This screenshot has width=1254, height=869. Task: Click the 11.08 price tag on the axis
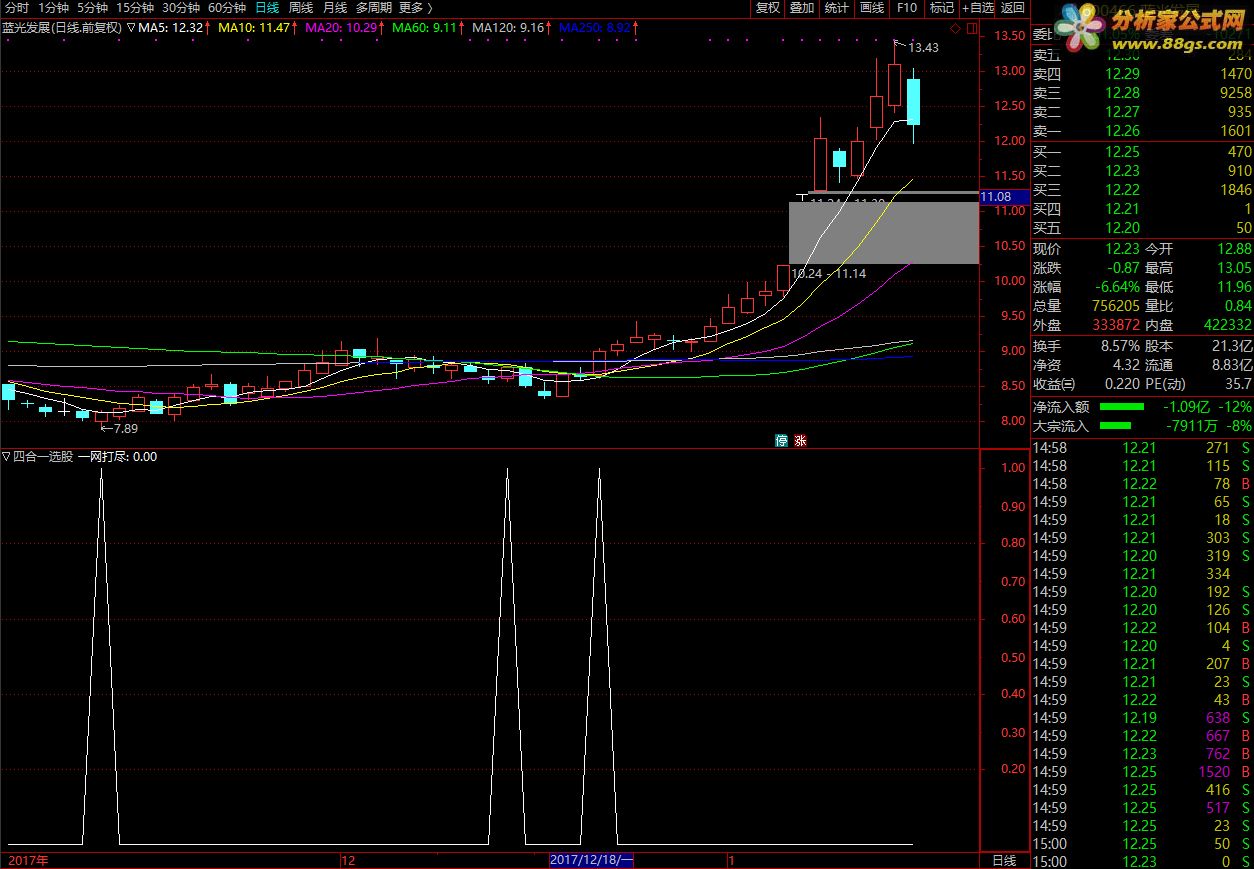click(x=1003, y=198)
